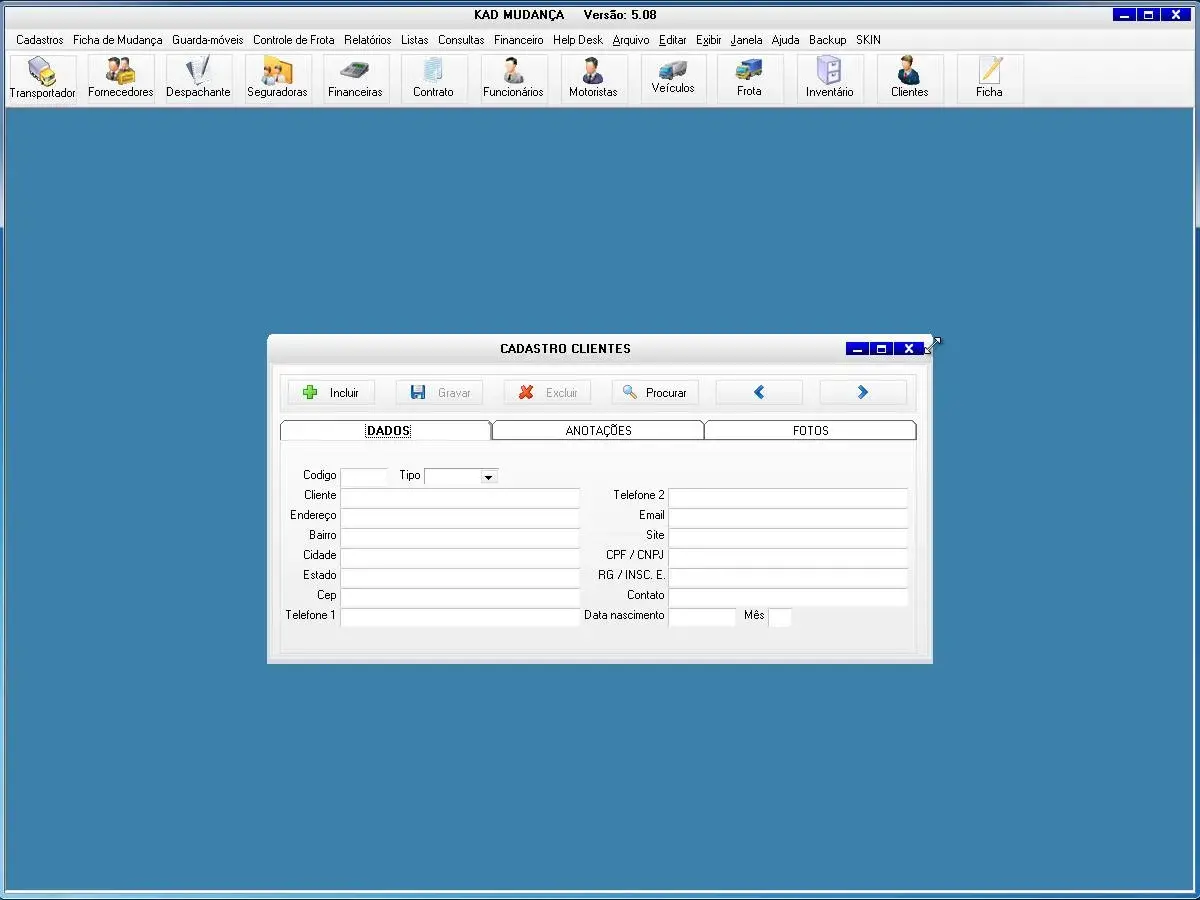The image size is (1200, 900).
Task: Open the Janela menu
Action: coord(746,40)
